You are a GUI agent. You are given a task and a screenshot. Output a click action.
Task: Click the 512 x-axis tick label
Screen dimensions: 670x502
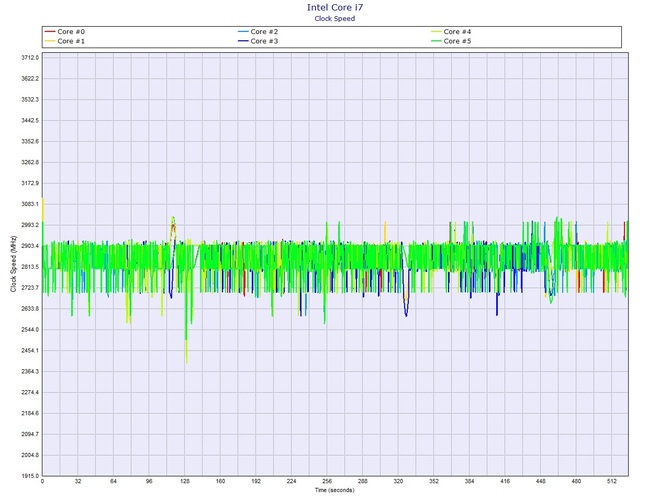[x=611, y=481]
